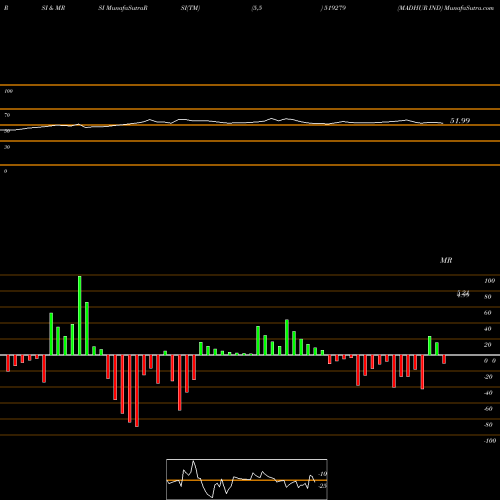
Task: Click the MR axis label -20
Action: coord(488,377)
